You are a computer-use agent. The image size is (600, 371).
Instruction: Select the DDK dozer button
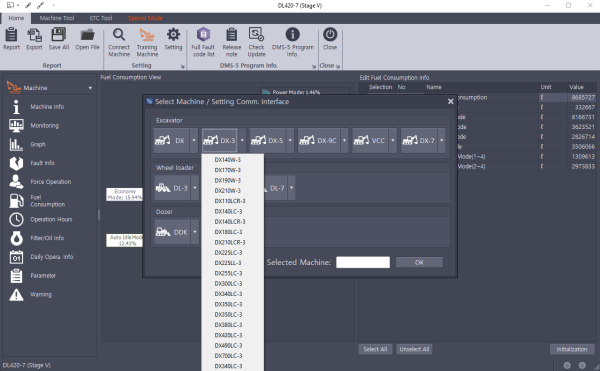[x=172, y=232]
